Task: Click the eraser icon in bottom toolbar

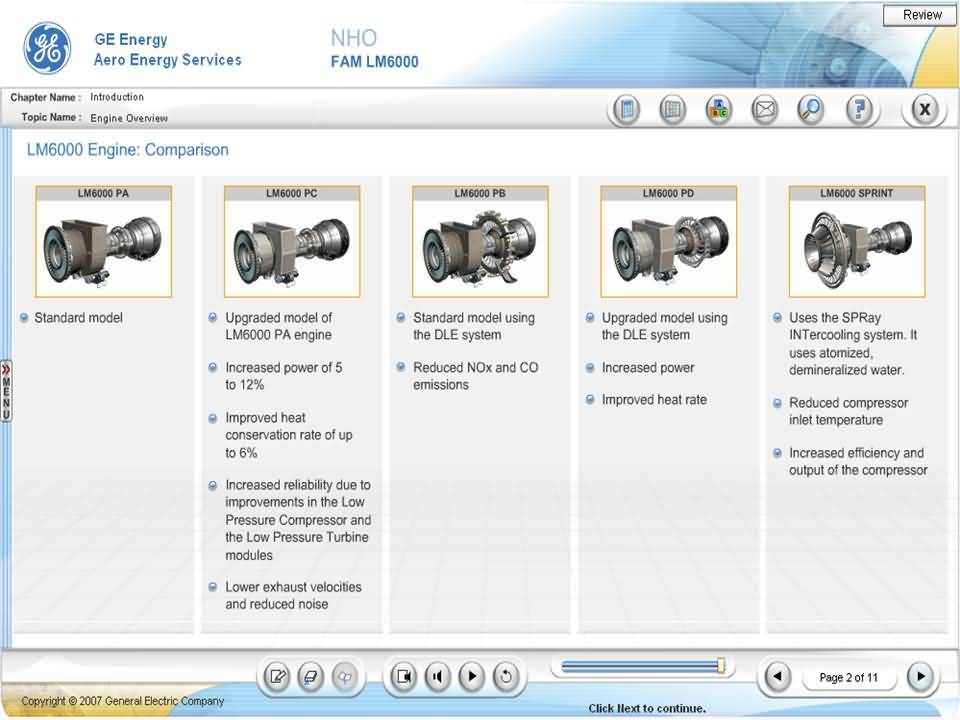Action: 310,677
